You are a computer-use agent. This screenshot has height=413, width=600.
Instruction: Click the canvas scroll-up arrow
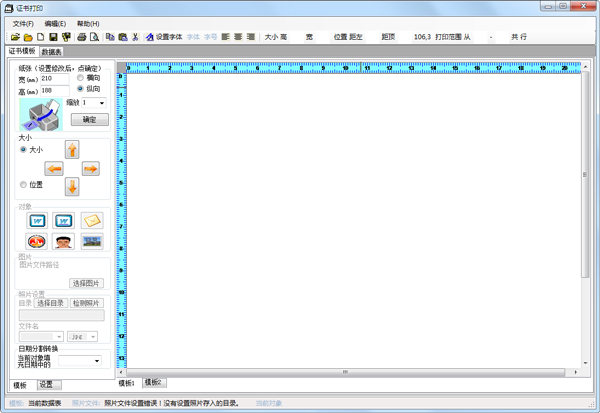585,67
